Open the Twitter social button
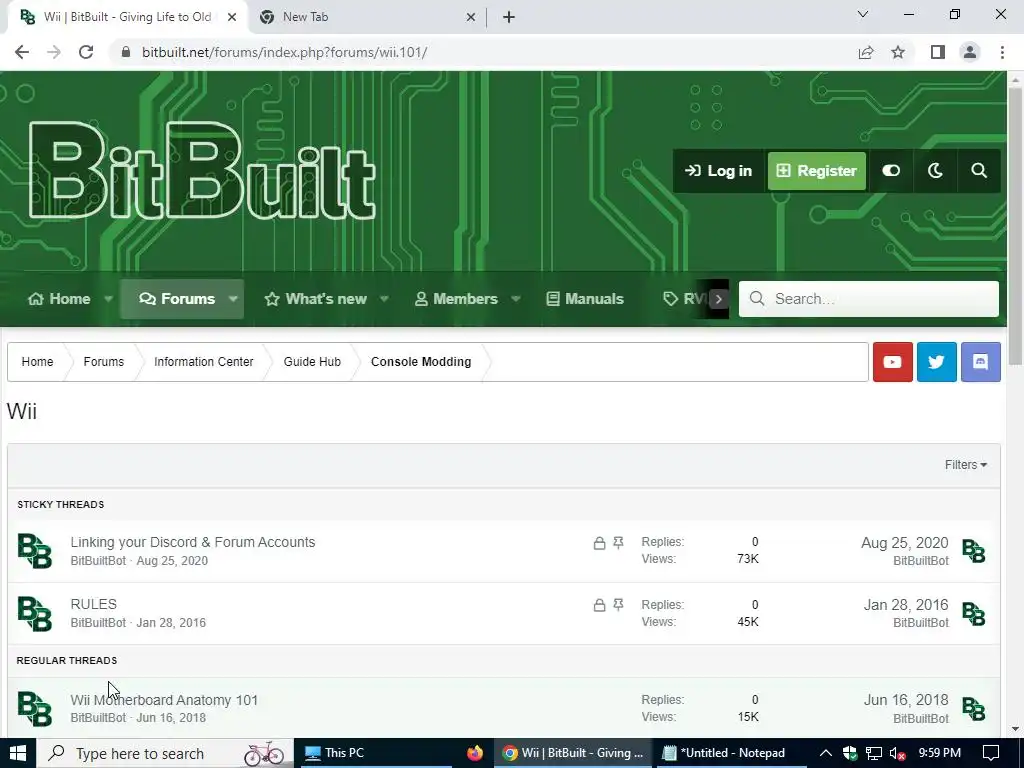 point(936,362)
